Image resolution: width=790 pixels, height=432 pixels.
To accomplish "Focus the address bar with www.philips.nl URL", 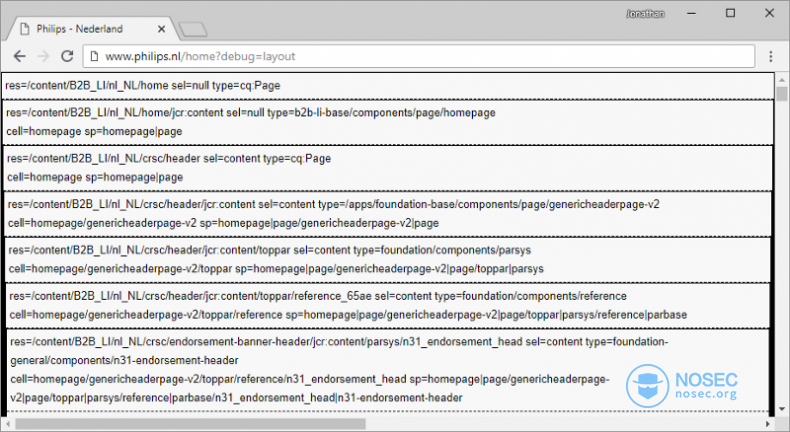I will [x=418, y=56].
